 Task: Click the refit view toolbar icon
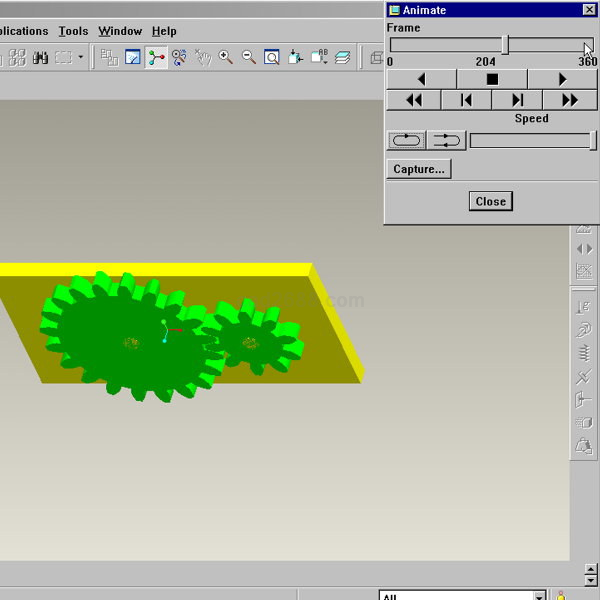click(x=271, y=57)
